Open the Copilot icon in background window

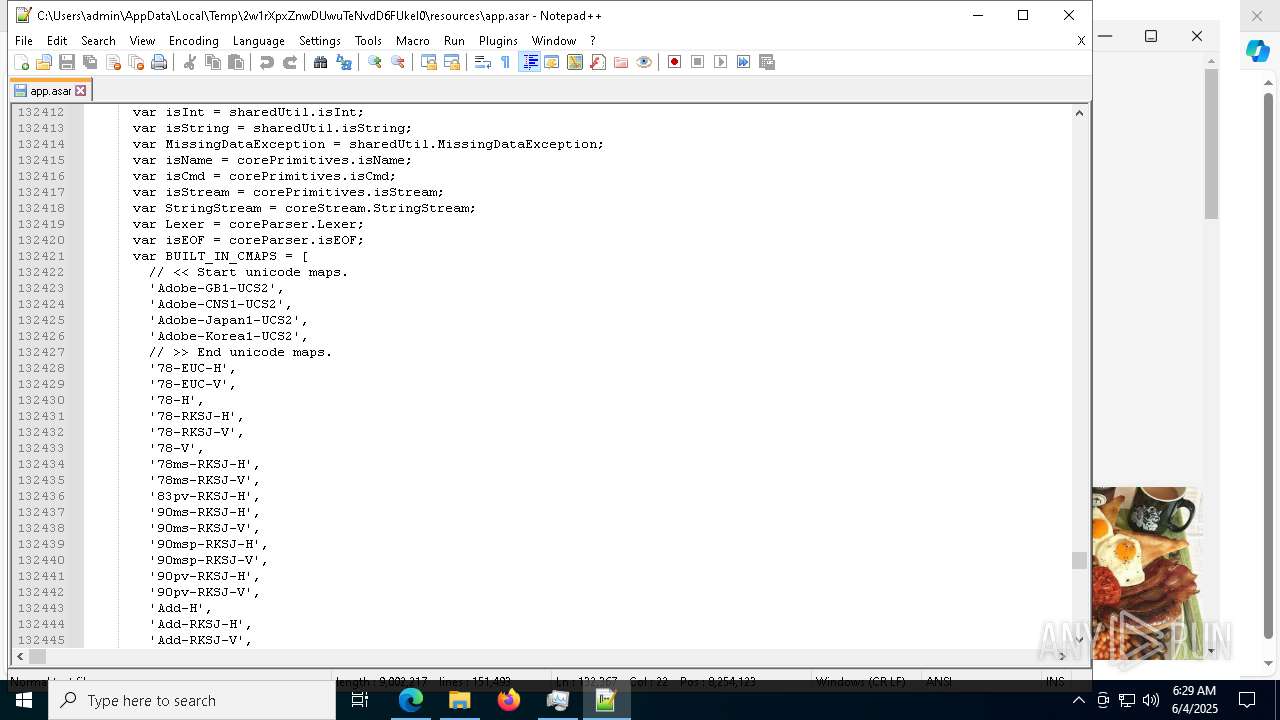1257,51
